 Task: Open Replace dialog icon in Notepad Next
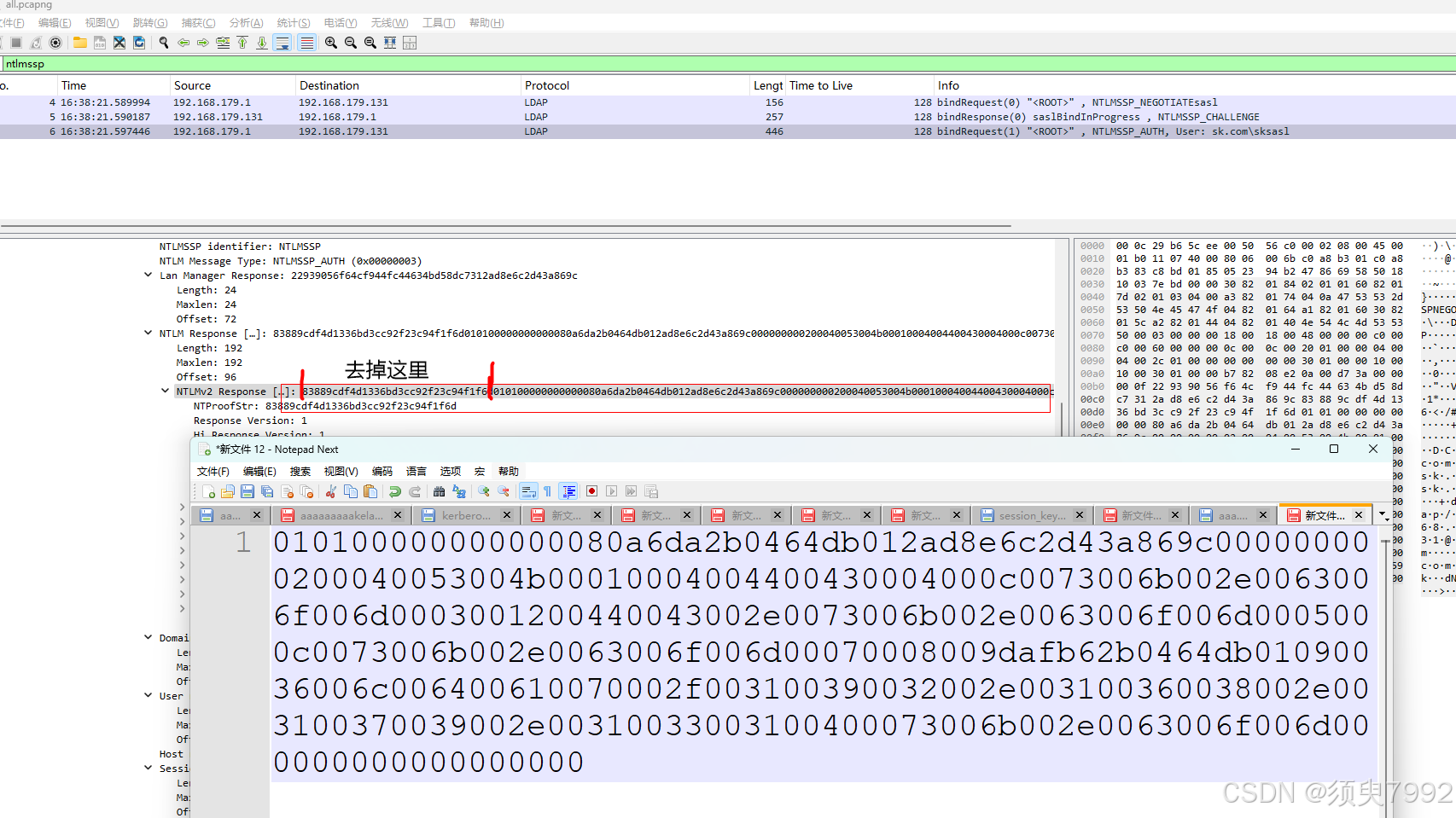(459, 491)
